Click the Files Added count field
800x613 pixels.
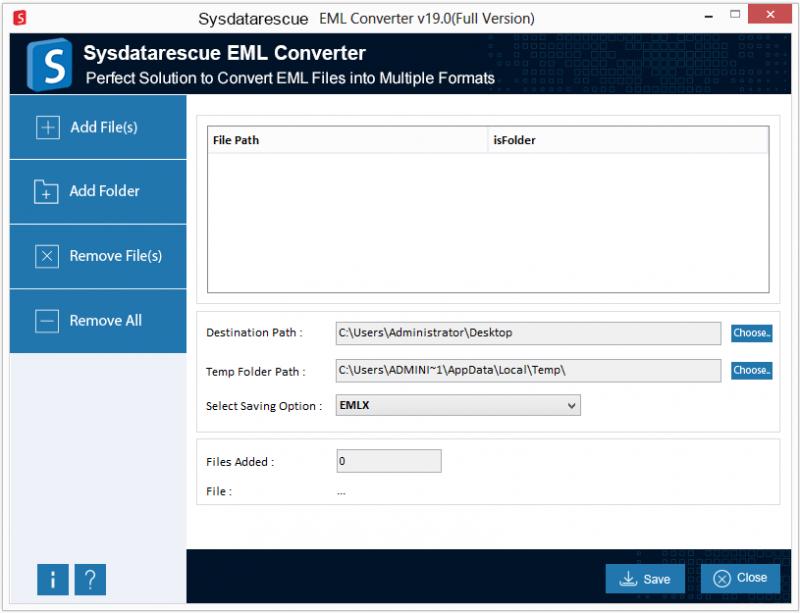coord(389,461)
